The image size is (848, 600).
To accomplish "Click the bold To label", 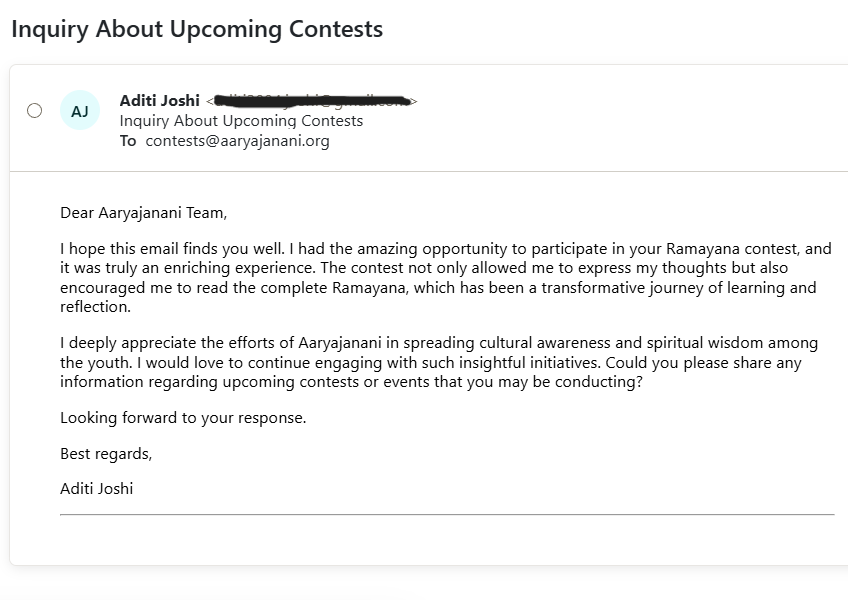I will 128,141.
